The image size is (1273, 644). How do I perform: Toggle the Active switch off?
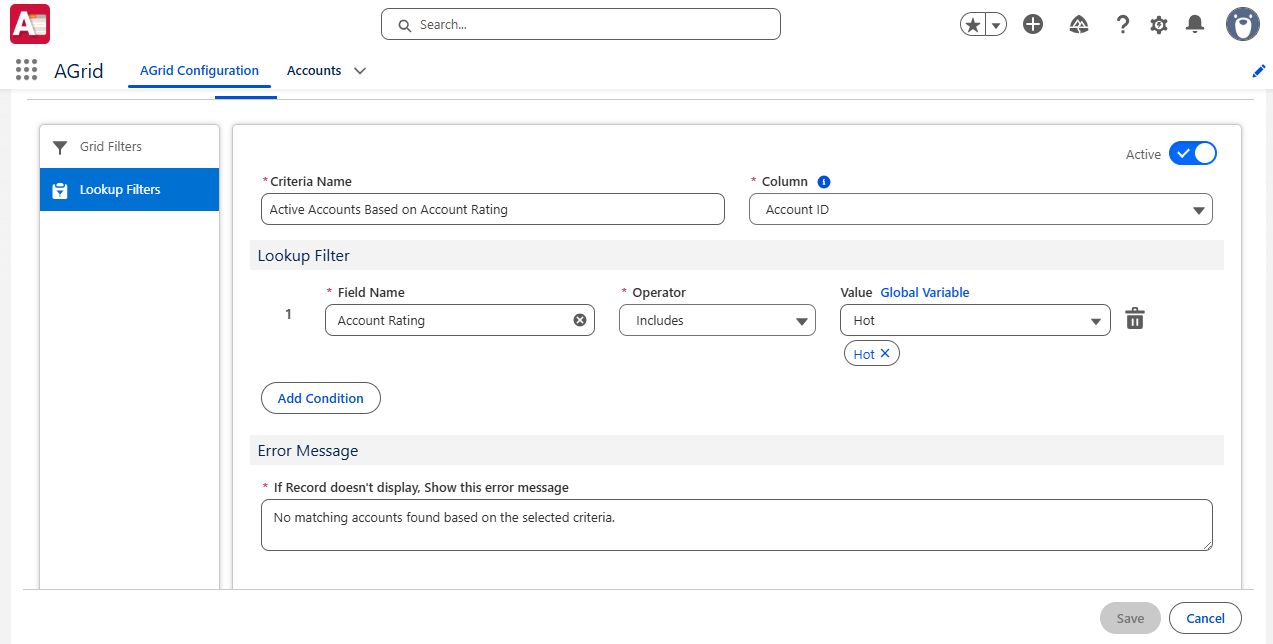click(1192, 153)
